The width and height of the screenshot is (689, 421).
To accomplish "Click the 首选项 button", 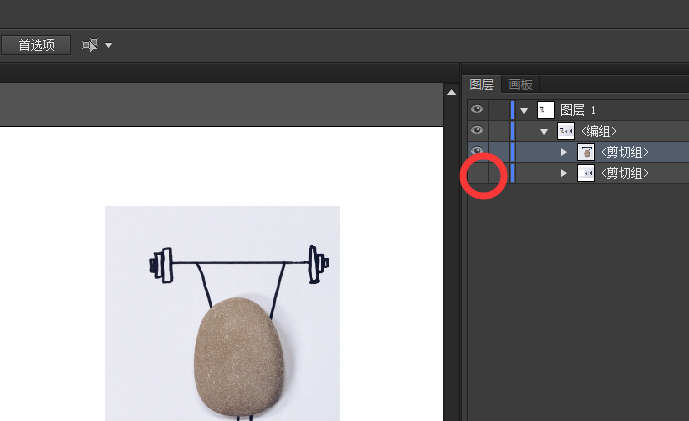I will 36,45.
